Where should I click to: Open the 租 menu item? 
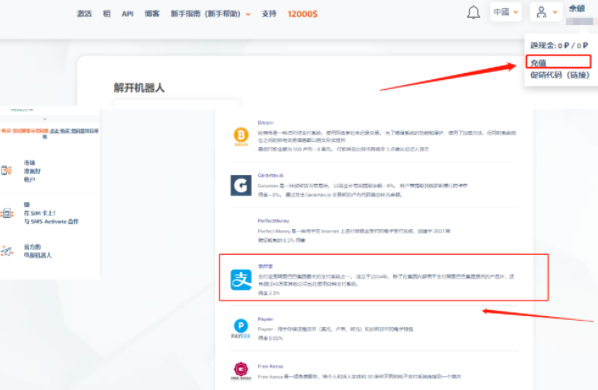tap(107, 14)
